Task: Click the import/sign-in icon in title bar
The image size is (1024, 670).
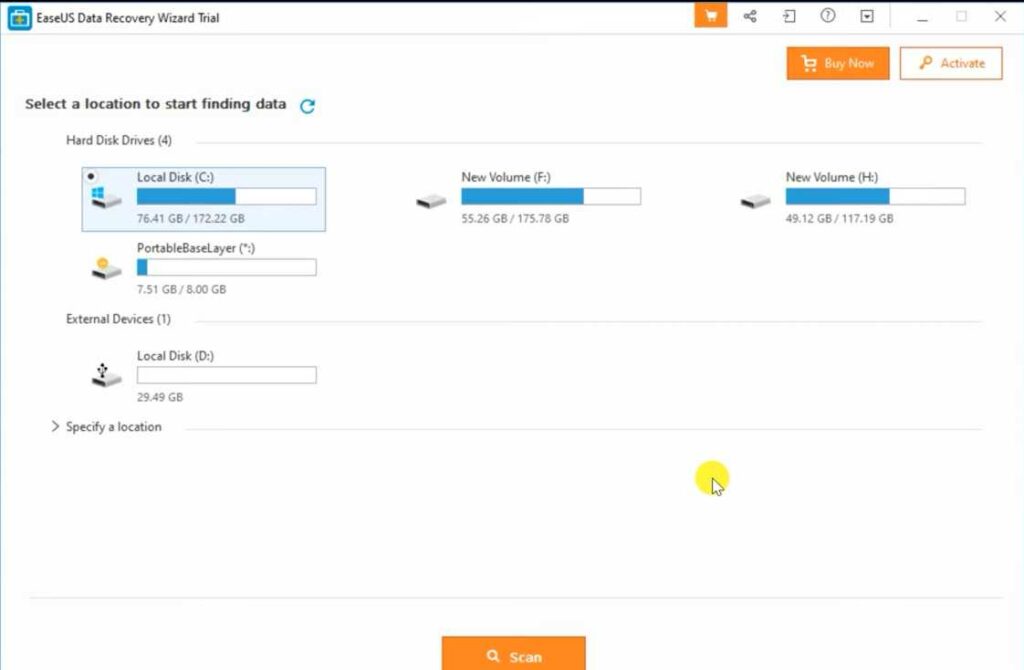Action: 789,16
